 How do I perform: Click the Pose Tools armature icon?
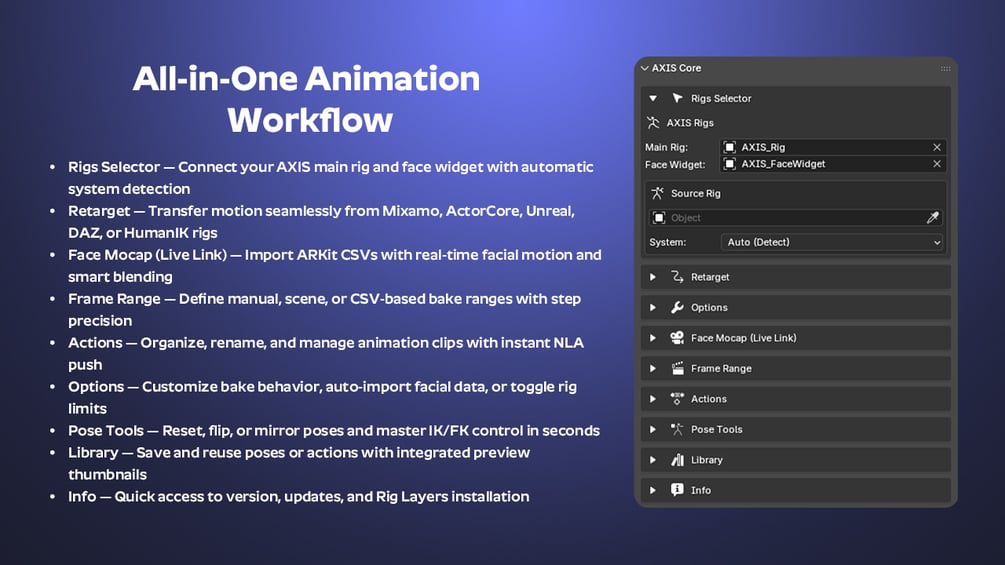677,429
